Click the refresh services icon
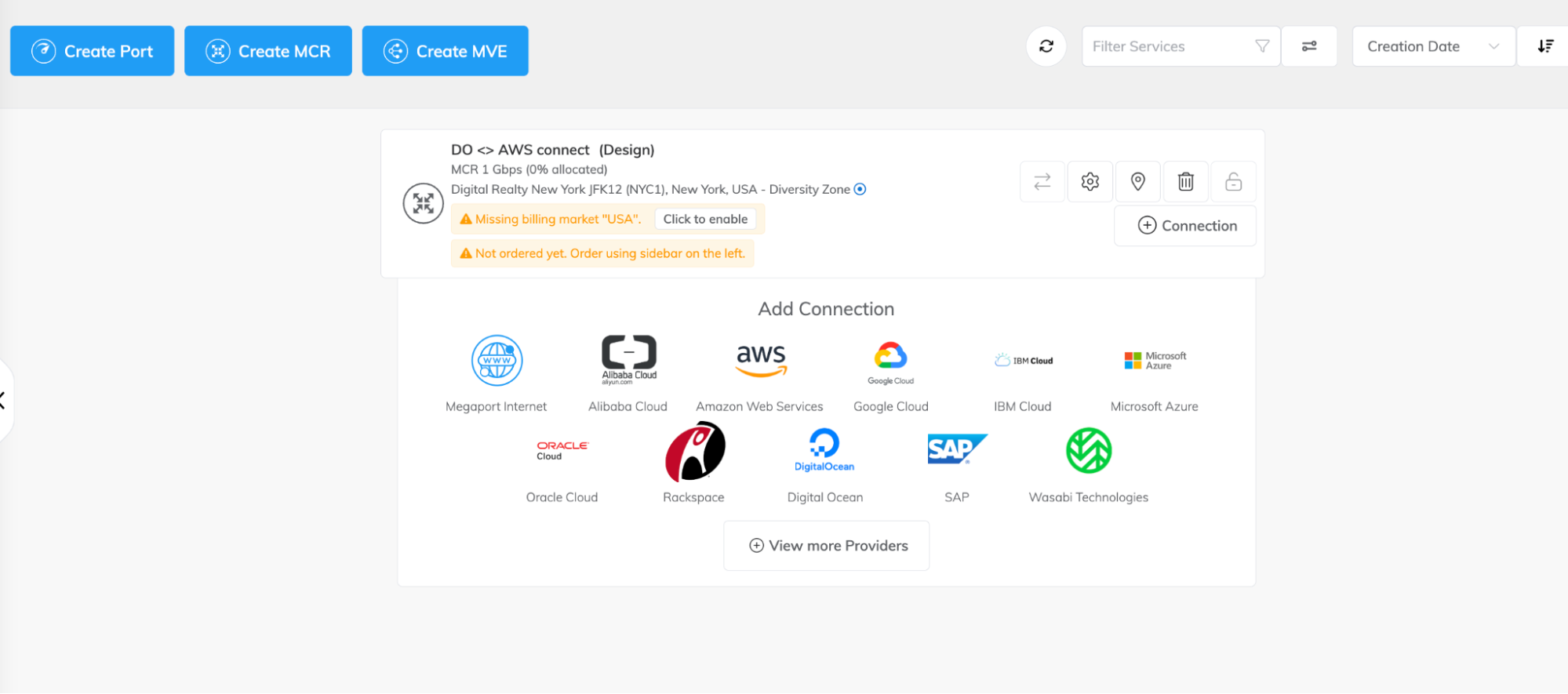Screen dimensions: 1568x694 [1046, 46]
